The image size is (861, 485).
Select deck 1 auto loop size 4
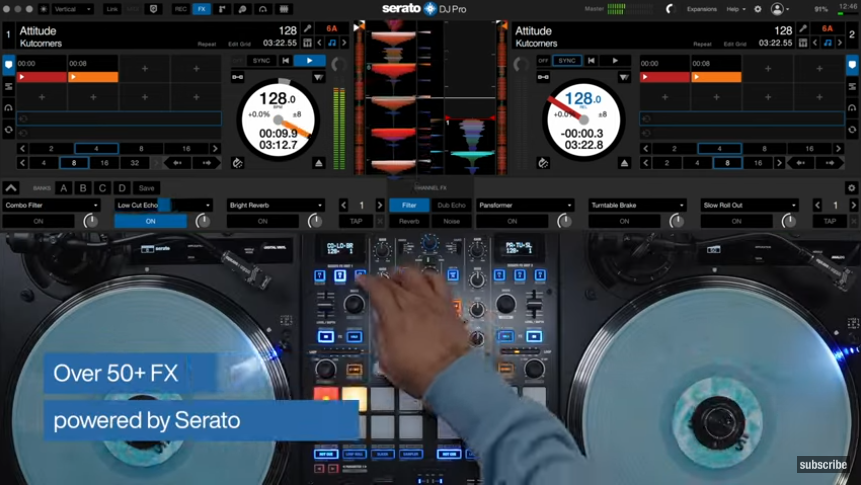(96, 148)
